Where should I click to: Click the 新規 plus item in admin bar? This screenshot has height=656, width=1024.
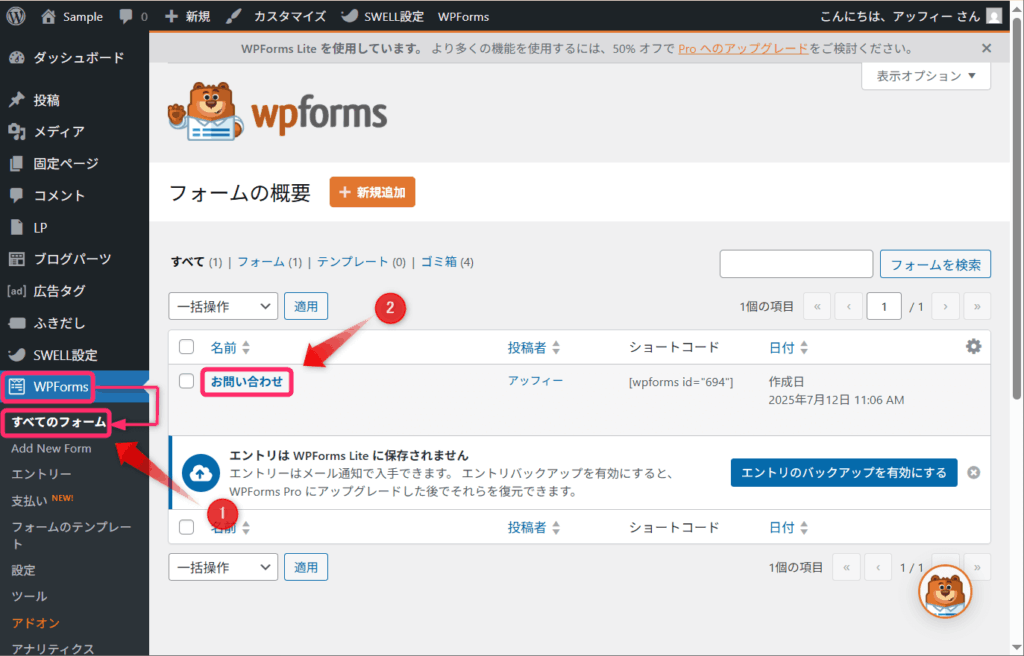point(187,16)
